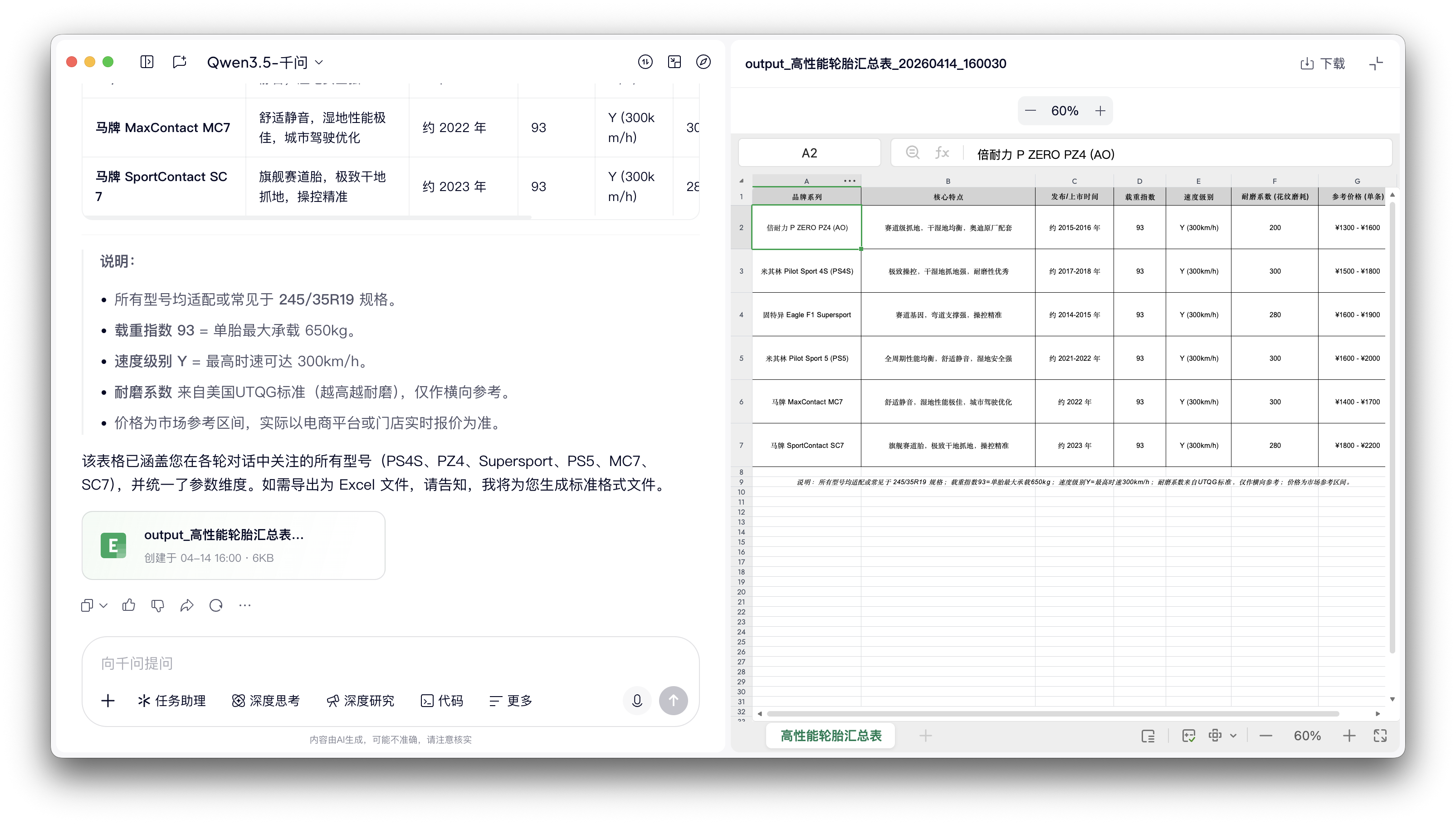
Task: Regenerate the response with refresh icon
Action: click(x=216, y=605)
